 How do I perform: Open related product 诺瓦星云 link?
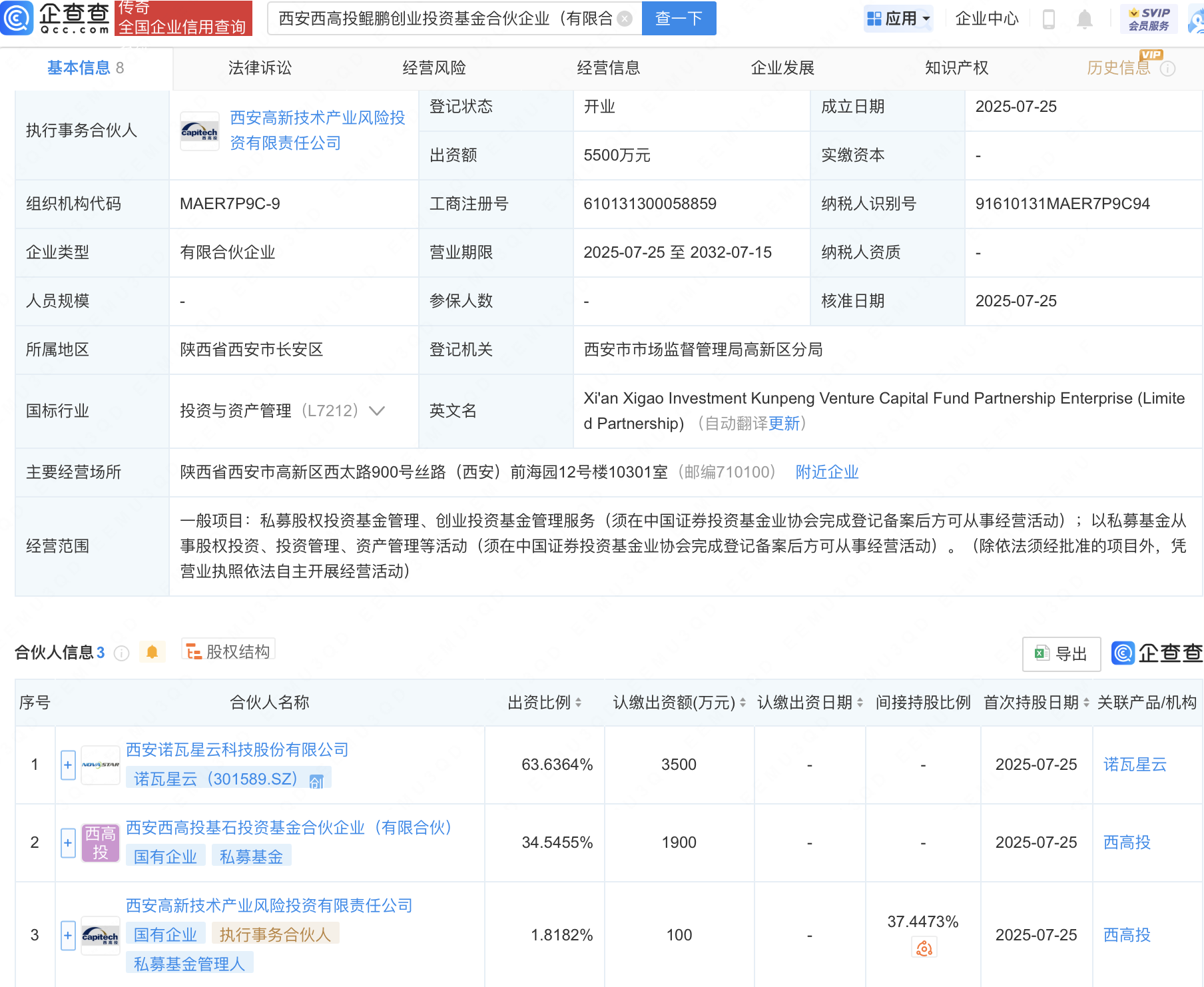[1135, 765]
